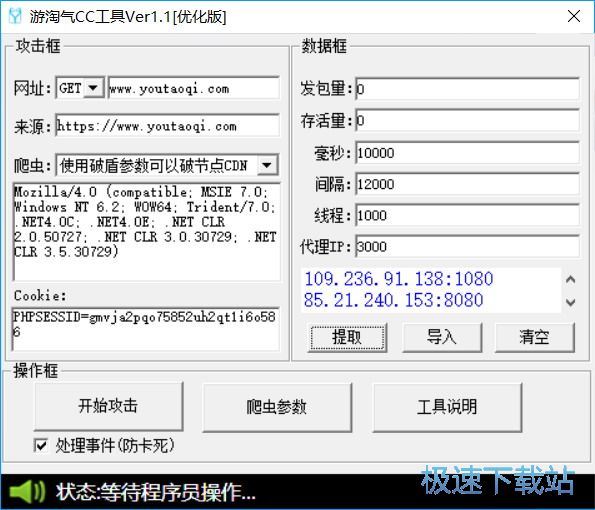This screenshot has height=510, width=595.
Task: Toggle the 处理事件(防卡死) checkbox
Action: [41, 445]
